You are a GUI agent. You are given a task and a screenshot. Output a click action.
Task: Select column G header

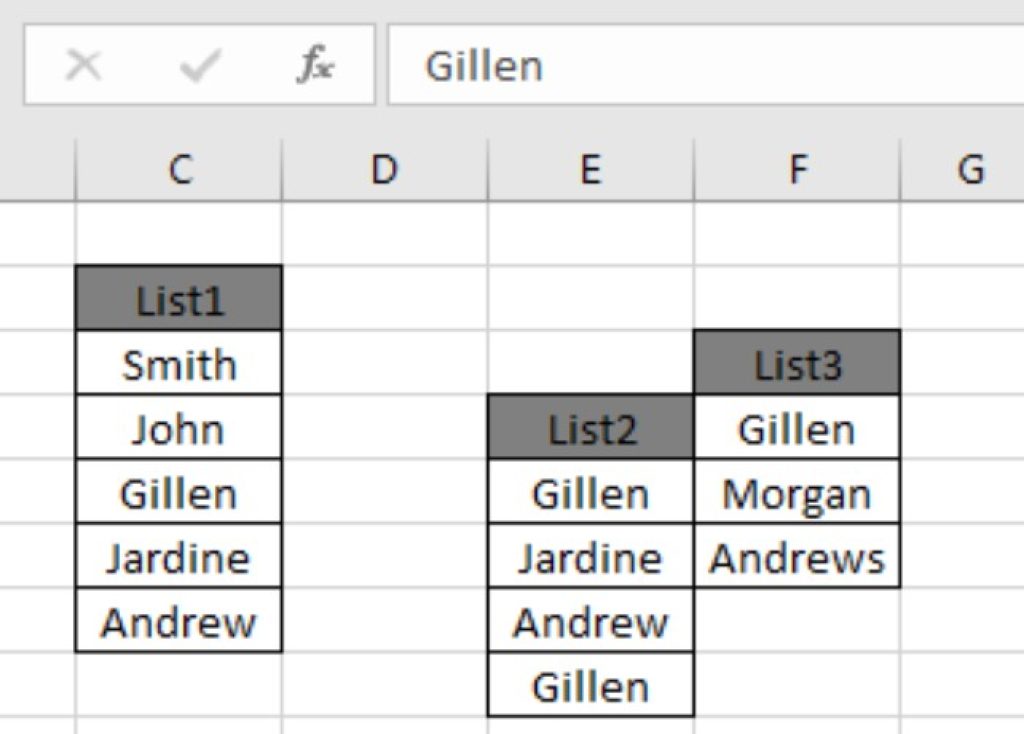(970, 169)
